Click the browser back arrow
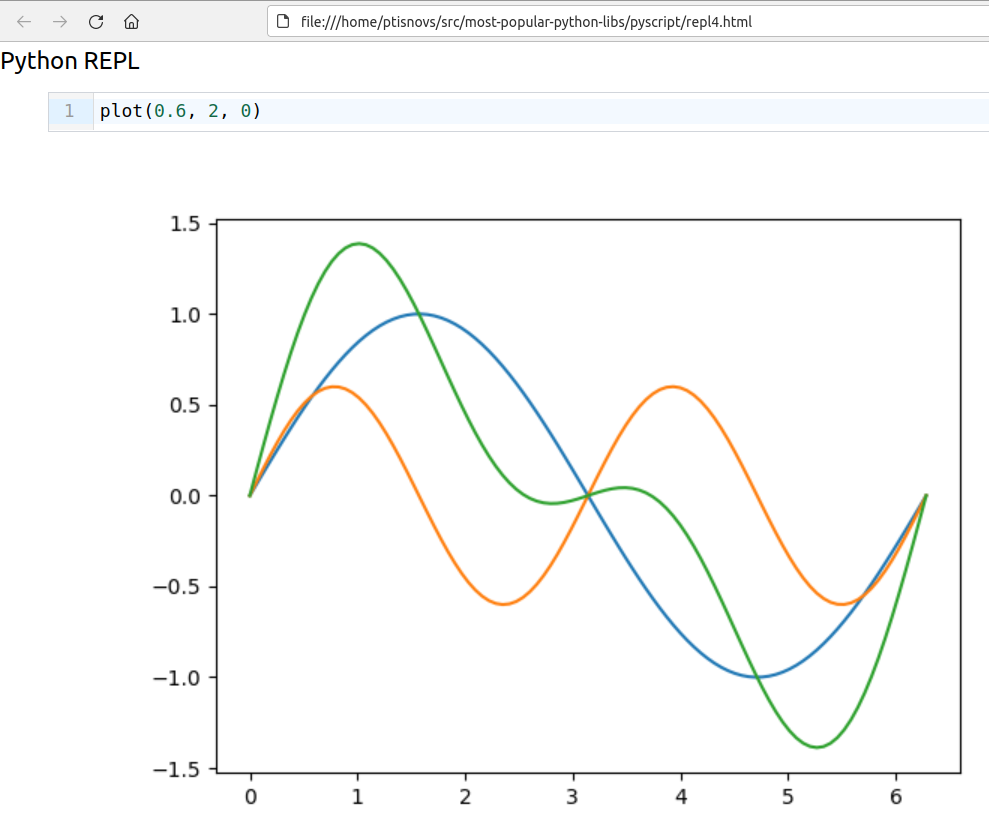 click(x=24, y=22)
